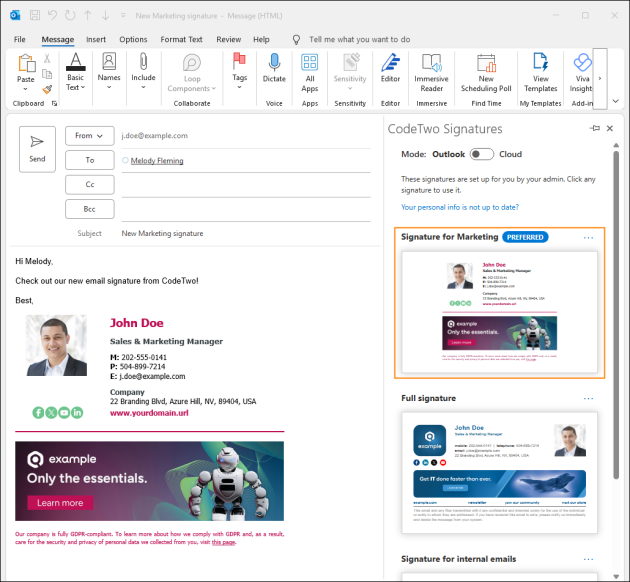This screenshot has height=582, width=630.
Task: Open the Help tab
Action: (261, 39)
